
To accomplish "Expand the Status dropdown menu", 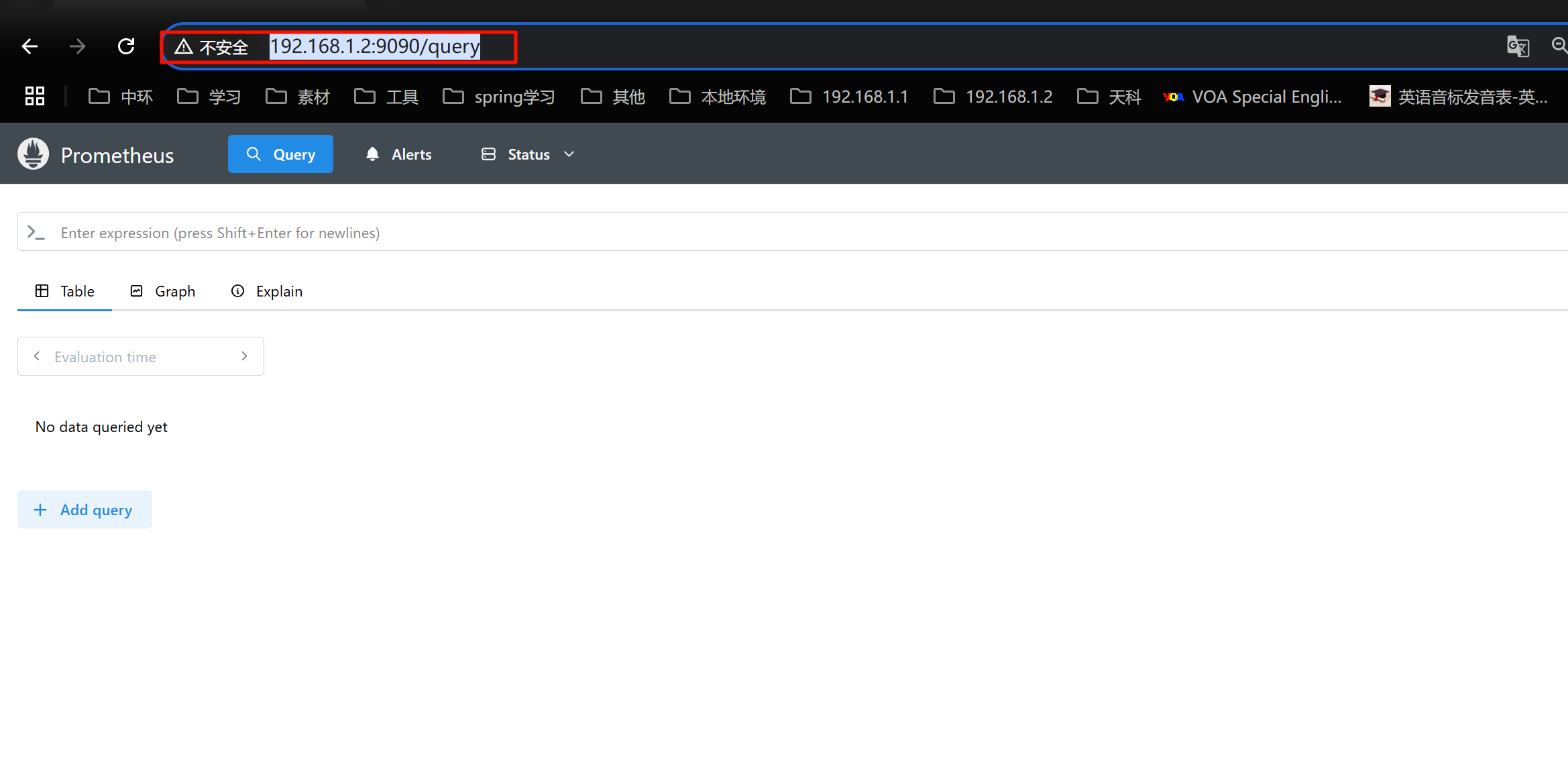I will click(528, 154).
